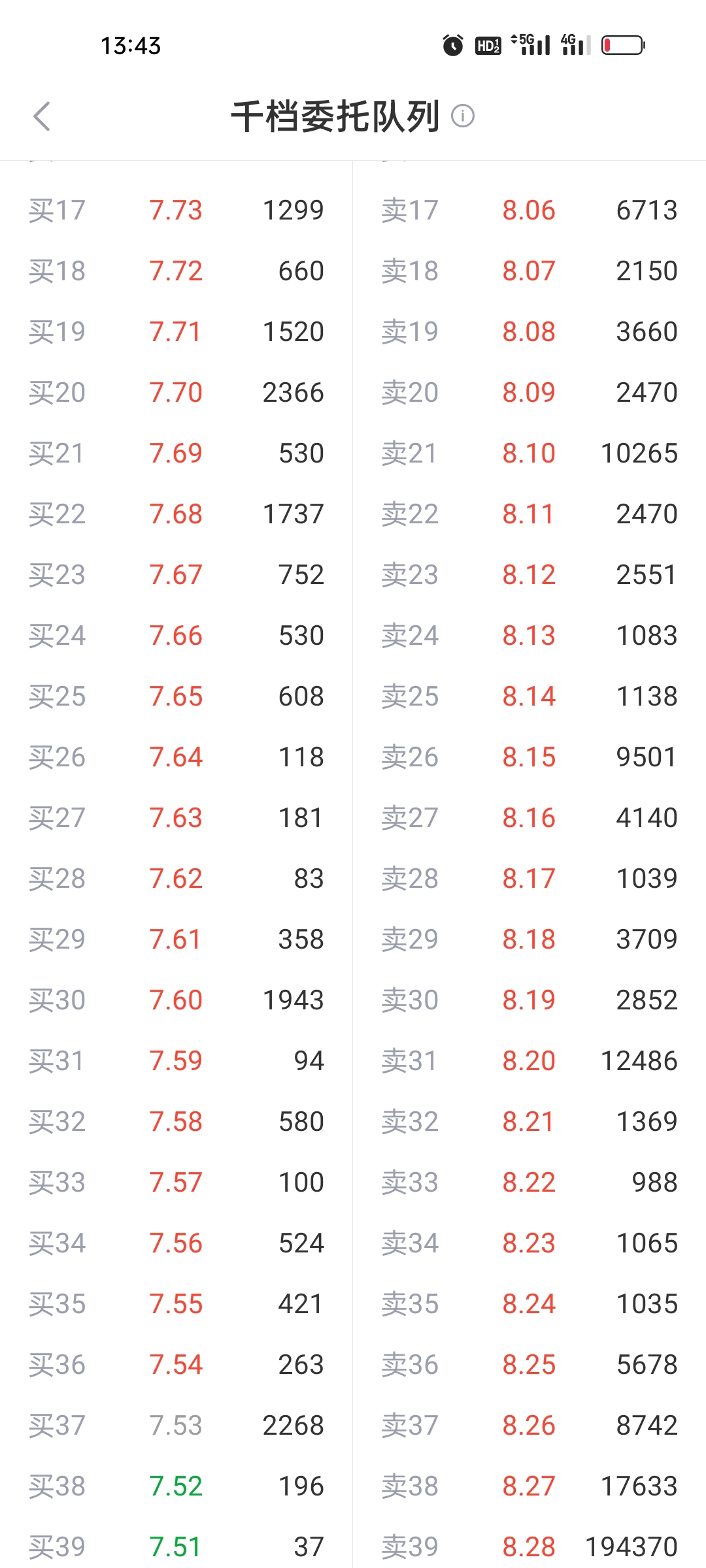Tap the 7.70 price in 买20
Viewport: 706px width, 1568px height.
pos(176,393)
